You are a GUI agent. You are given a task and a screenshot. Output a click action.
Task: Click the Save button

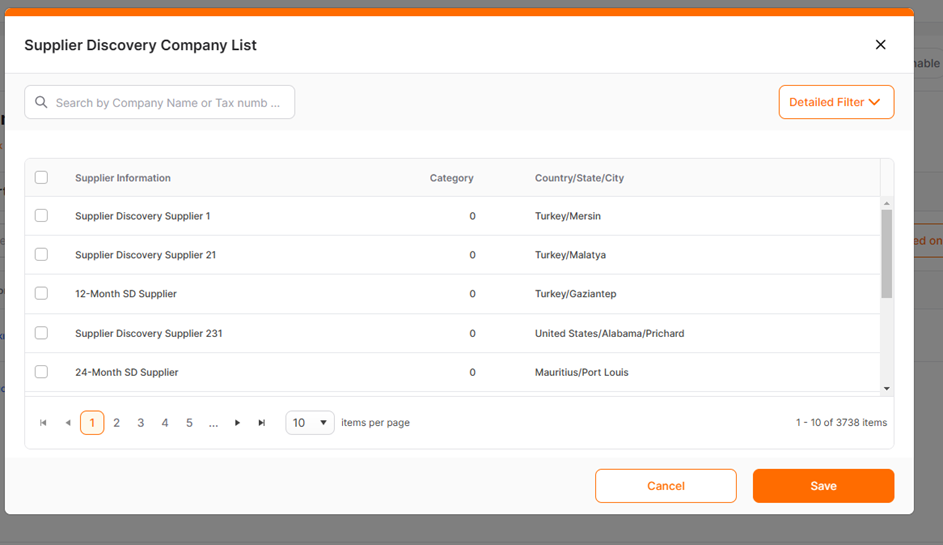coord(823,486)
